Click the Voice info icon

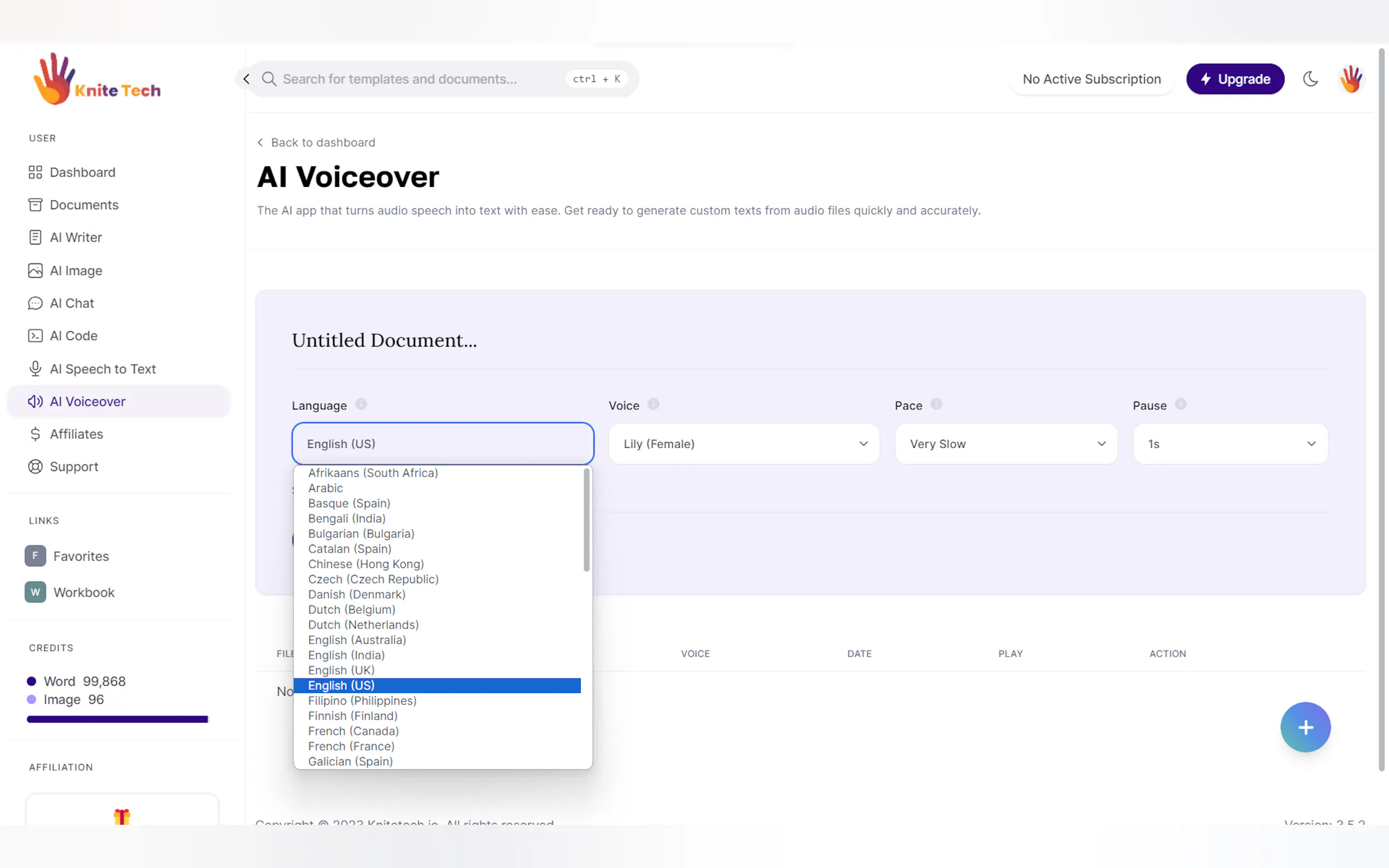click(653, 404)
